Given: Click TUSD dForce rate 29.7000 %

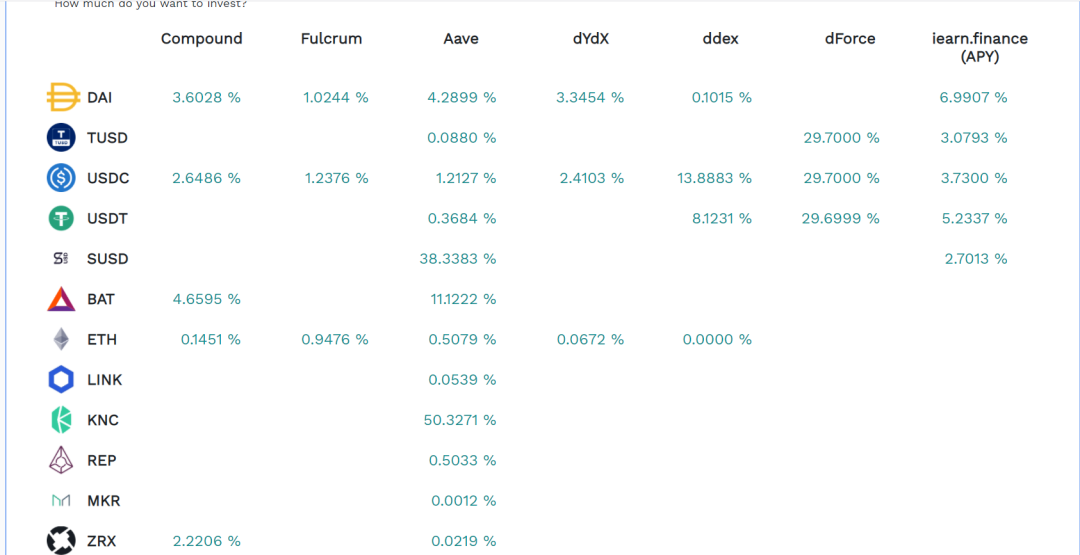Looking at the screenshot, I should point(841,138).
